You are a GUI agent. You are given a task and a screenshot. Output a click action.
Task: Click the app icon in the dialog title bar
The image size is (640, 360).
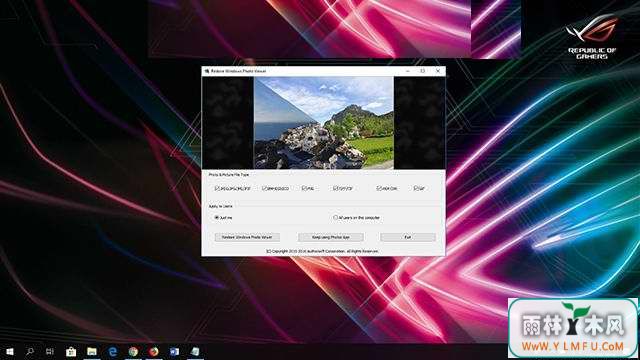pos(207,71)
